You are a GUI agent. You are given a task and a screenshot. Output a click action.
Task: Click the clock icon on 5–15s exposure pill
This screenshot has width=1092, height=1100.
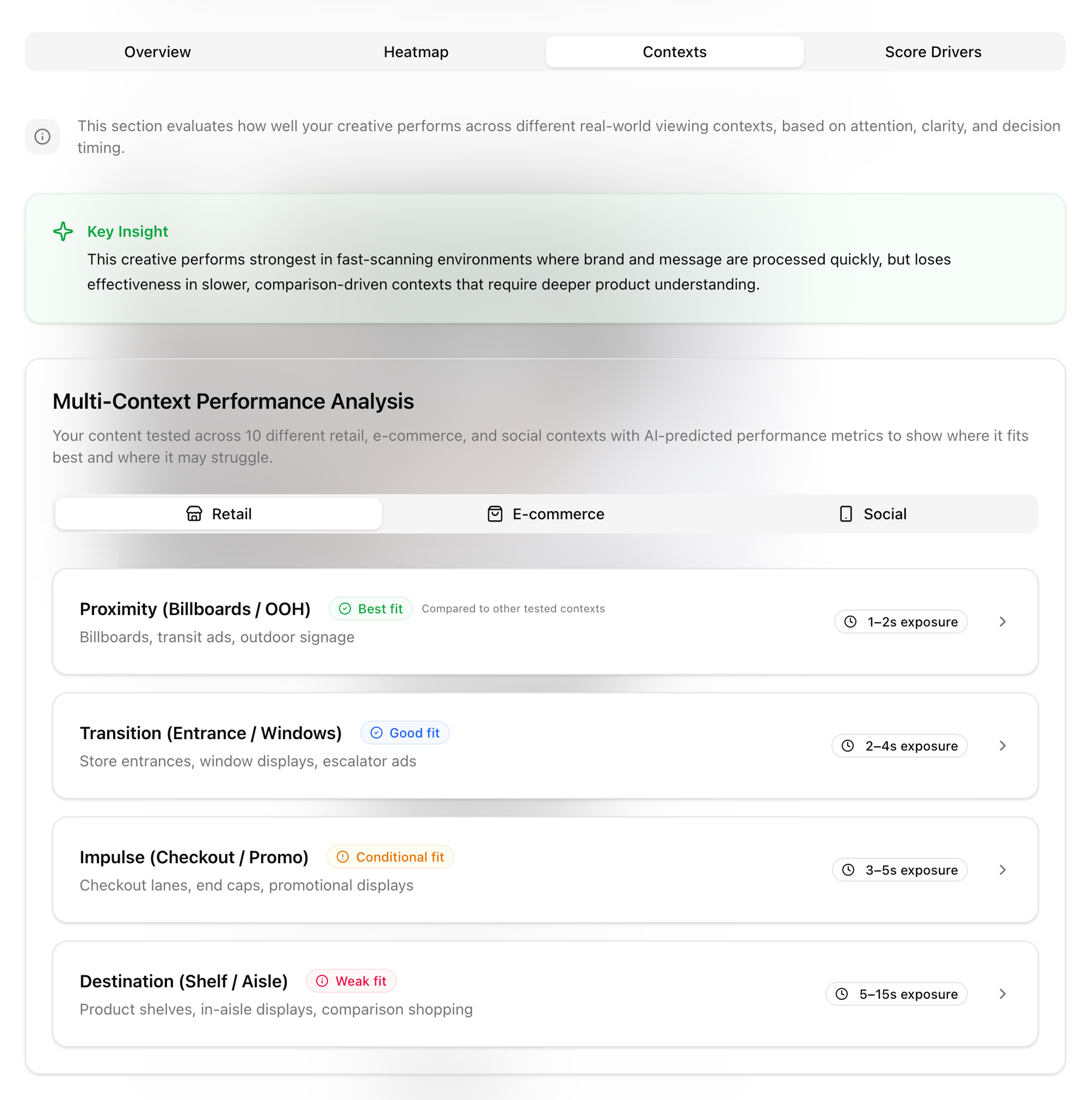point(842,993)
